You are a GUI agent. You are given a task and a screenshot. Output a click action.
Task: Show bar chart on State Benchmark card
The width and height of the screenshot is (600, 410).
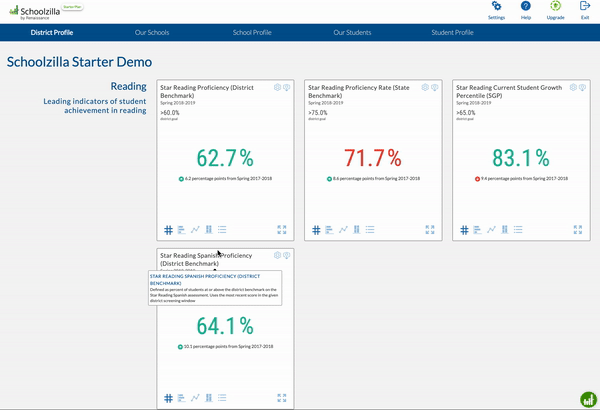(x=329, y=230)
